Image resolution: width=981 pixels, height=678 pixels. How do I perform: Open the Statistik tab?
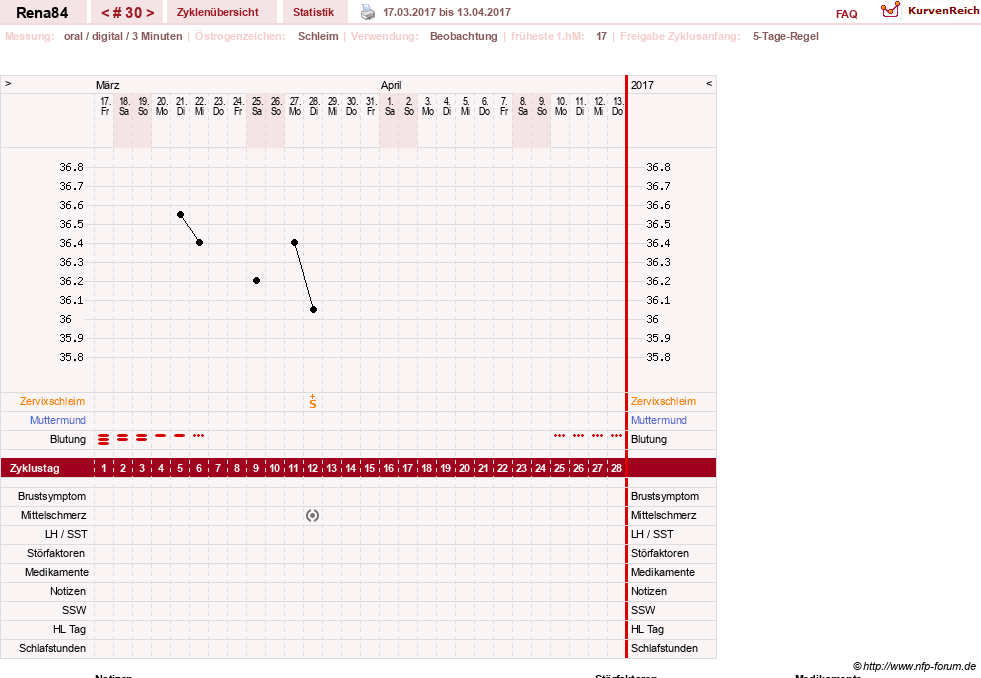click(x=313, y=12)
